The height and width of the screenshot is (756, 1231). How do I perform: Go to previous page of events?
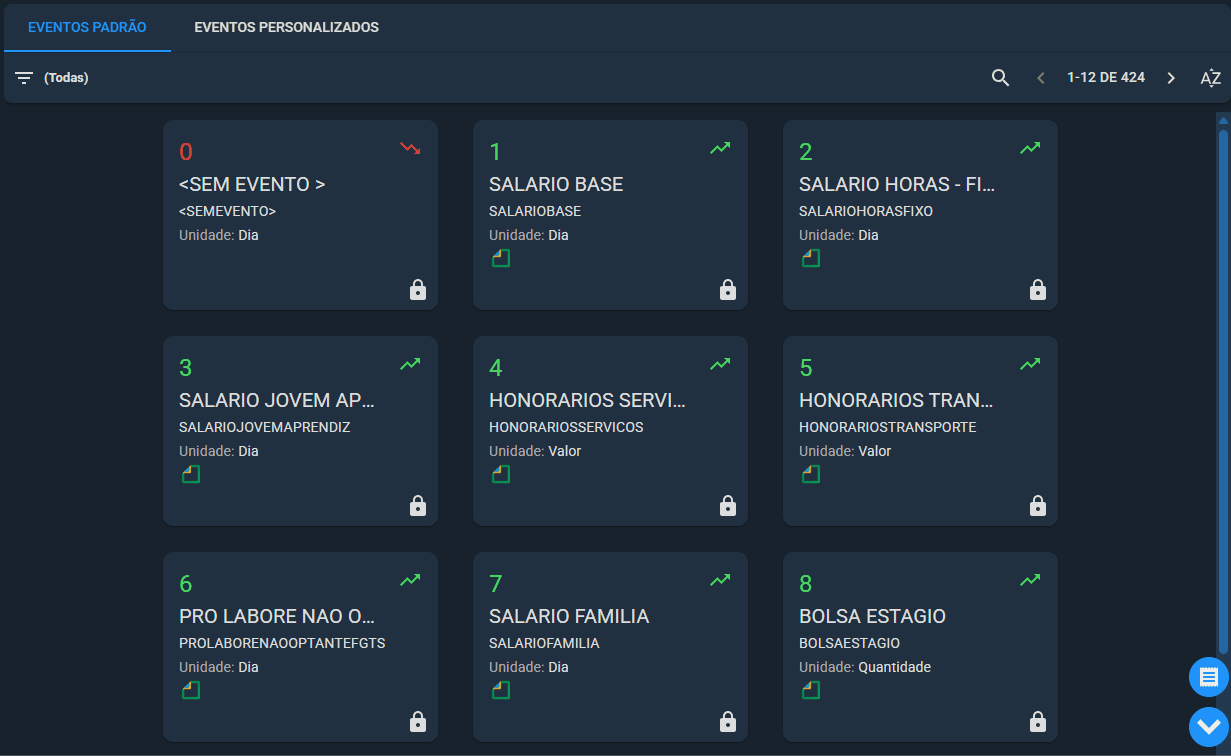1040,78
